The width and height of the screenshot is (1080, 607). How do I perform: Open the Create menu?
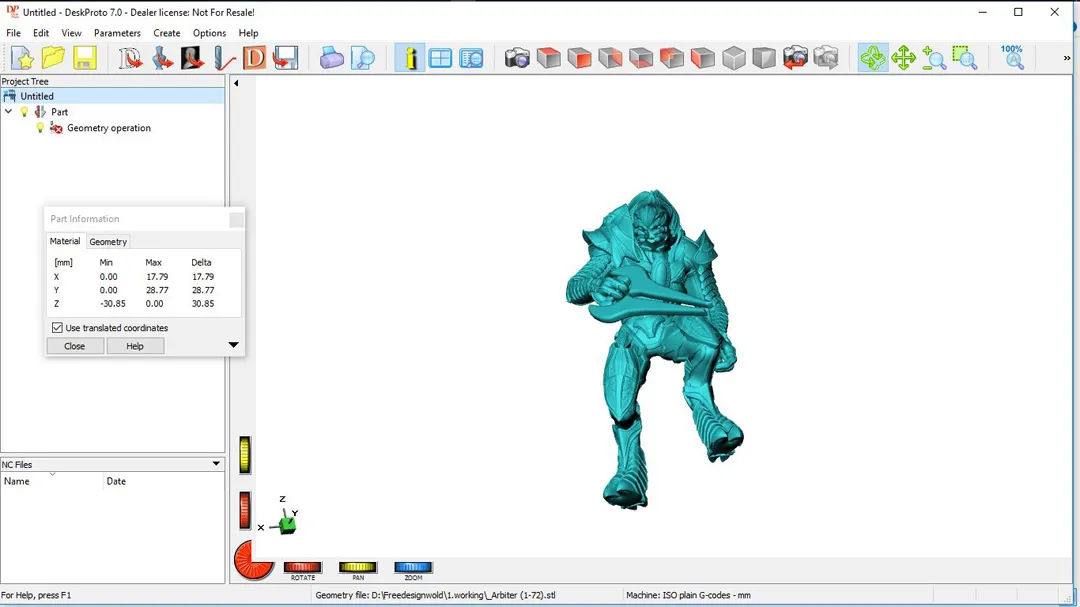pos(167,33)
